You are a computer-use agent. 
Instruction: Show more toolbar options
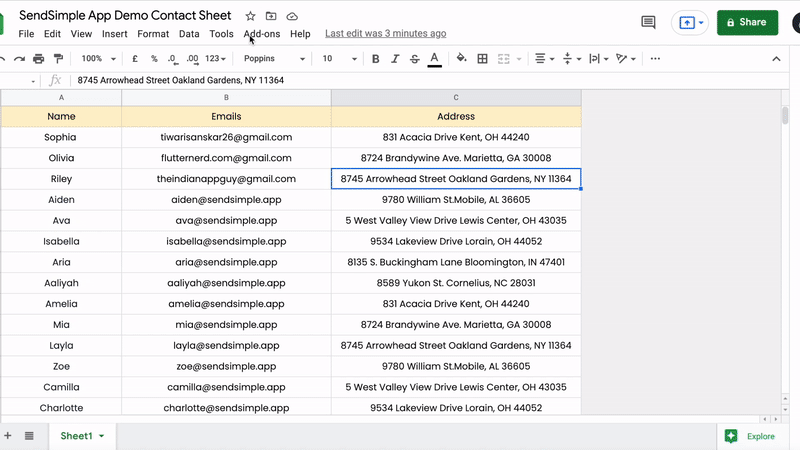tap(655, 59)
